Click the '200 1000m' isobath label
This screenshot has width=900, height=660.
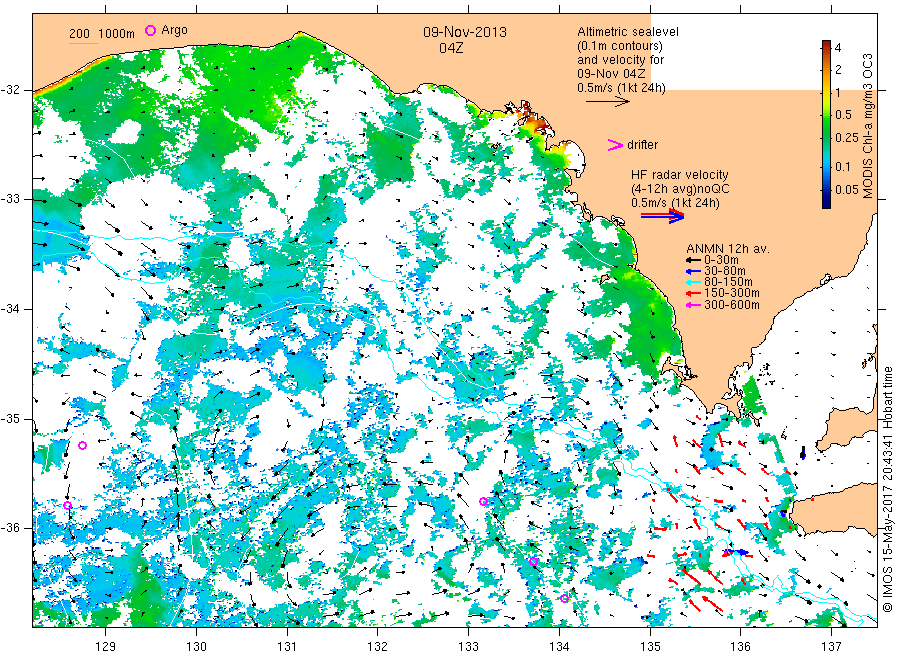pyautogui.click(x=102, y=34)
